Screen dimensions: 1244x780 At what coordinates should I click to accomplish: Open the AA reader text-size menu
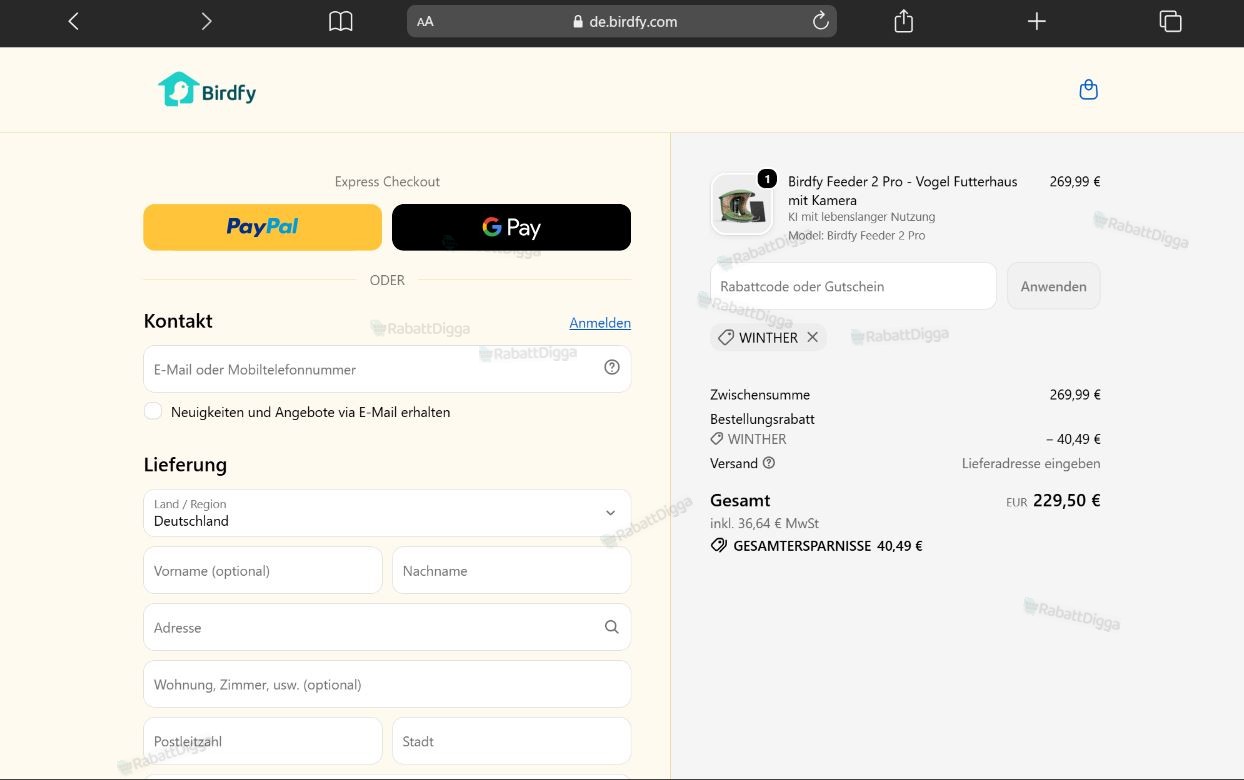point(425,21)
